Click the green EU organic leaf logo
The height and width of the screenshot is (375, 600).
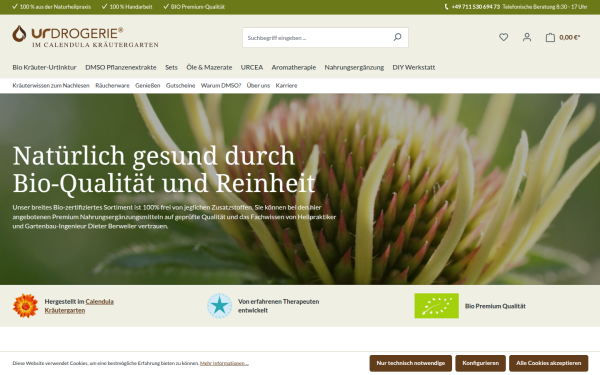tap(437, 306)
